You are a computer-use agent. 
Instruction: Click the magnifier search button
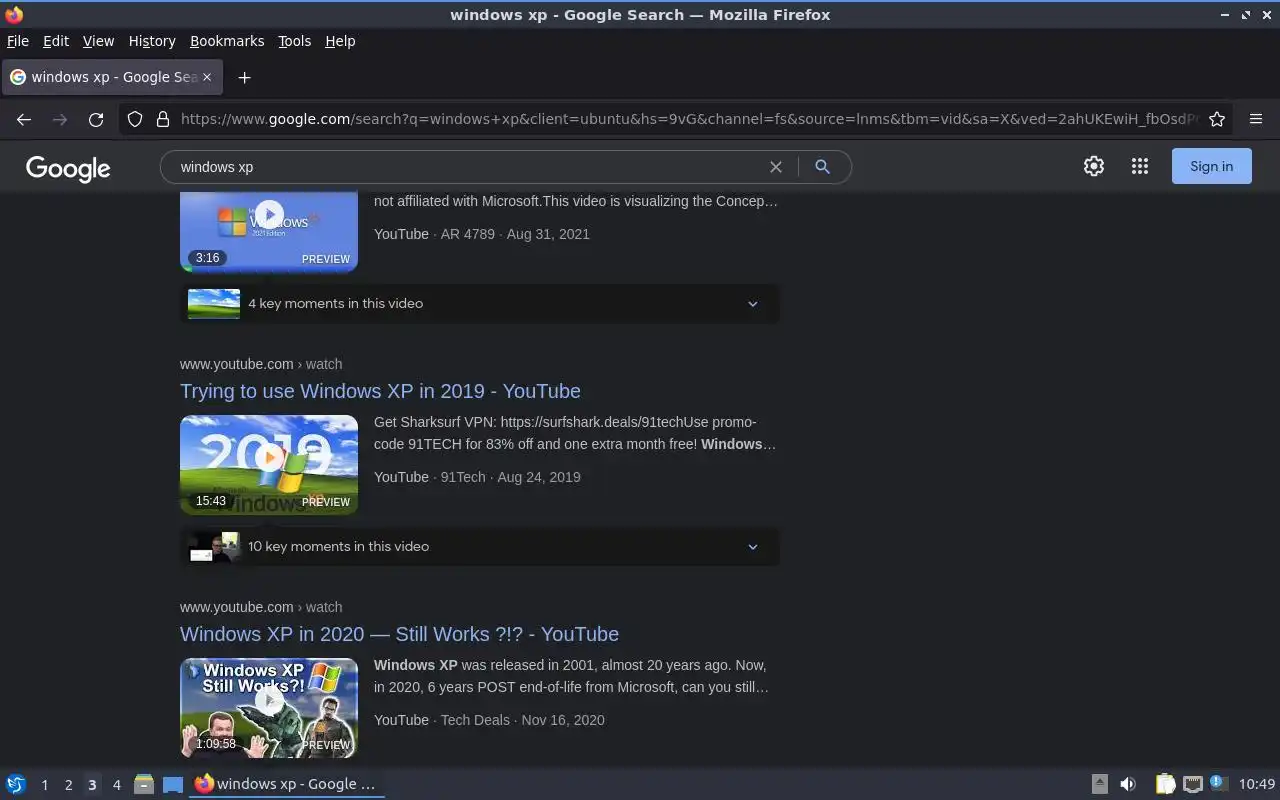pos(822,167)
